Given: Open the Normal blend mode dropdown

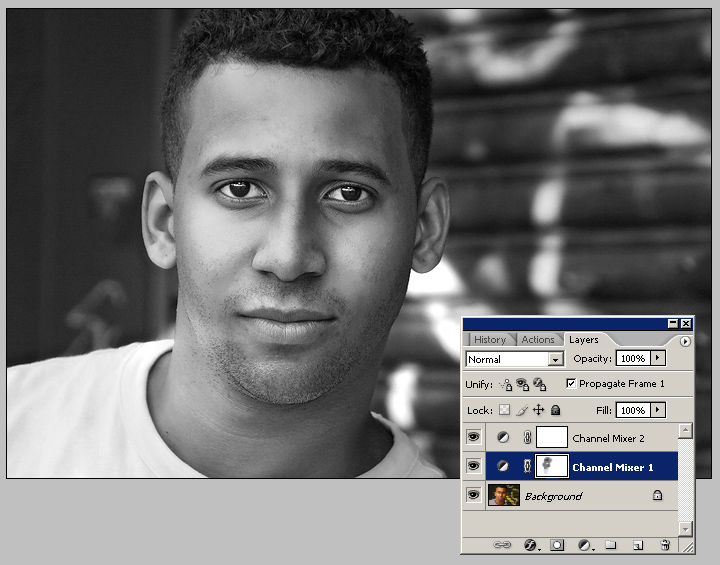Looking at the screenshot, I should pos(556,359).
